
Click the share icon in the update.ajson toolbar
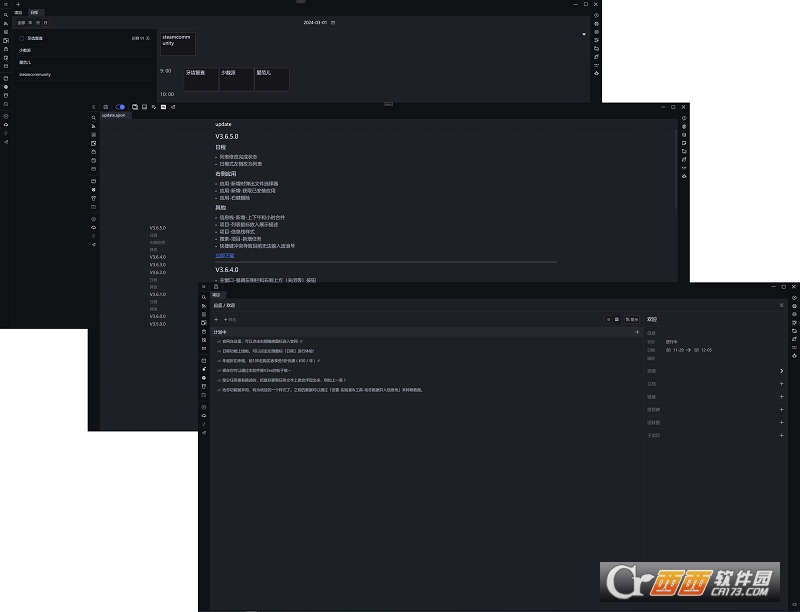(x=173, y=107)
